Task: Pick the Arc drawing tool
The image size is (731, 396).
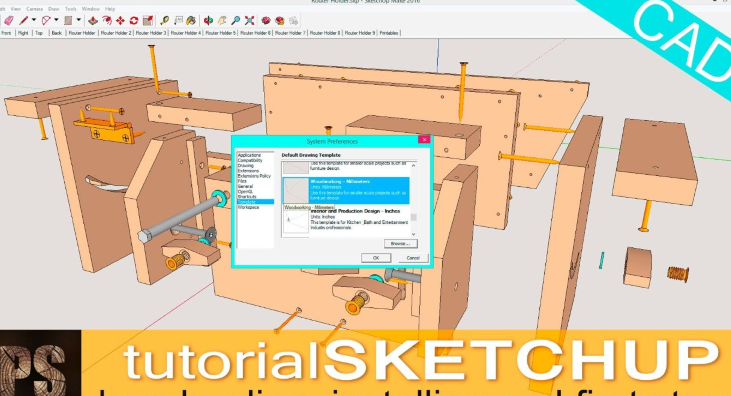Action: tap(46, 21)
